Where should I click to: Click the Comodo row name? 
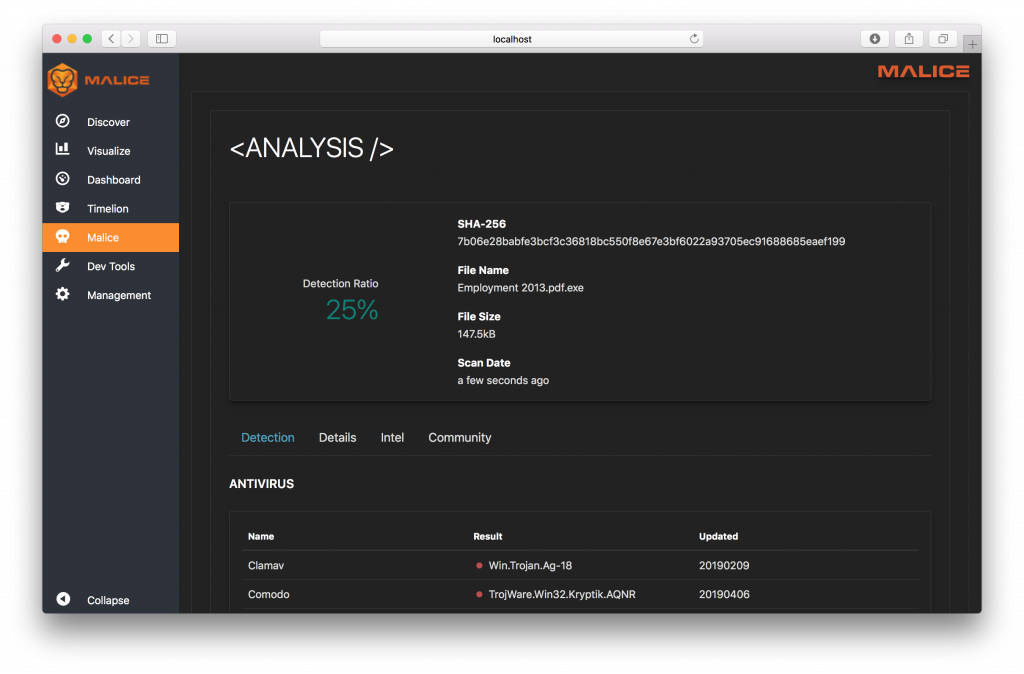pos(268,594)
